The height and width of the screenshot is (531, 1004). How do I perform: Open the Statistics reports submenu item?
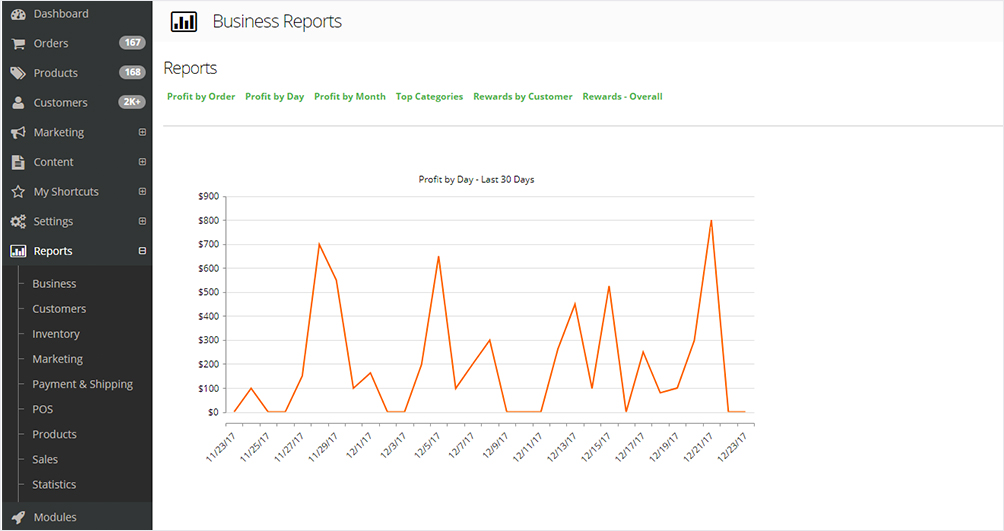click(x=54, y=484)
